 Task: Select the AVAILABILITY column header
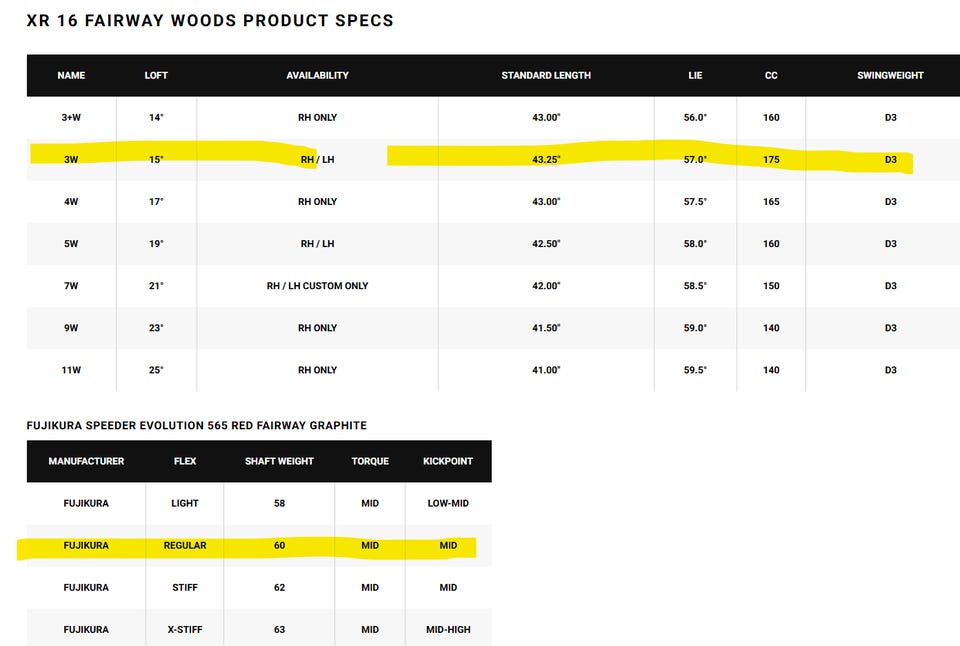click(317, 75)
